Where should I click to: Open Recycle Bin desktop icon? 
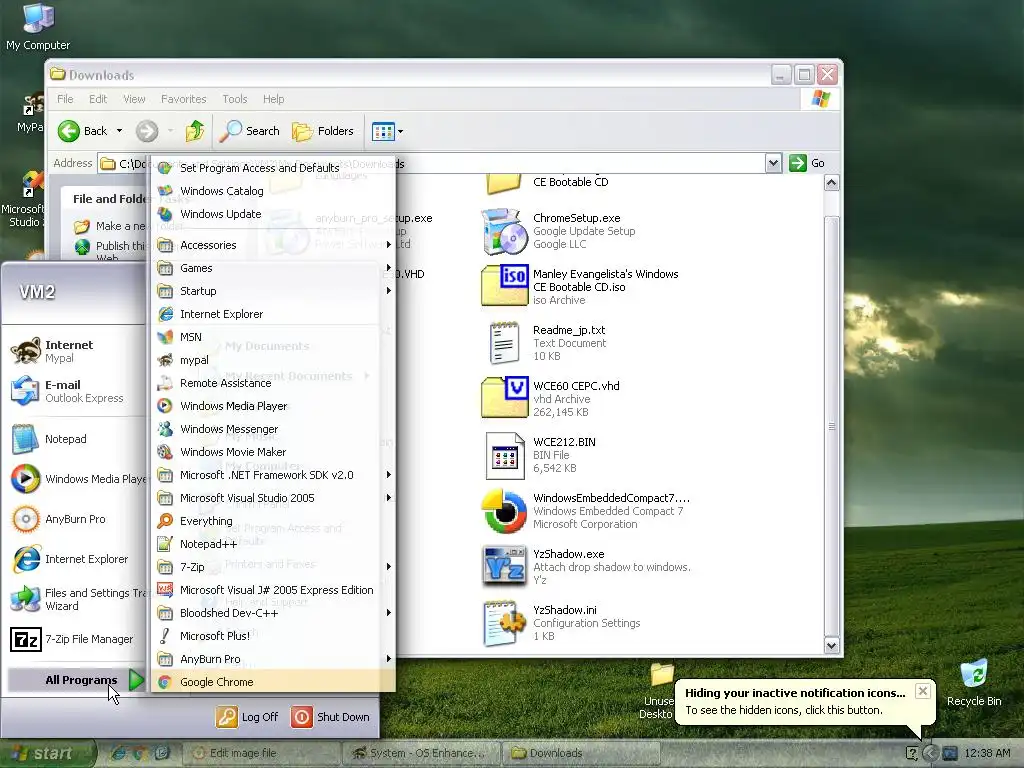(x=974, y=682)
